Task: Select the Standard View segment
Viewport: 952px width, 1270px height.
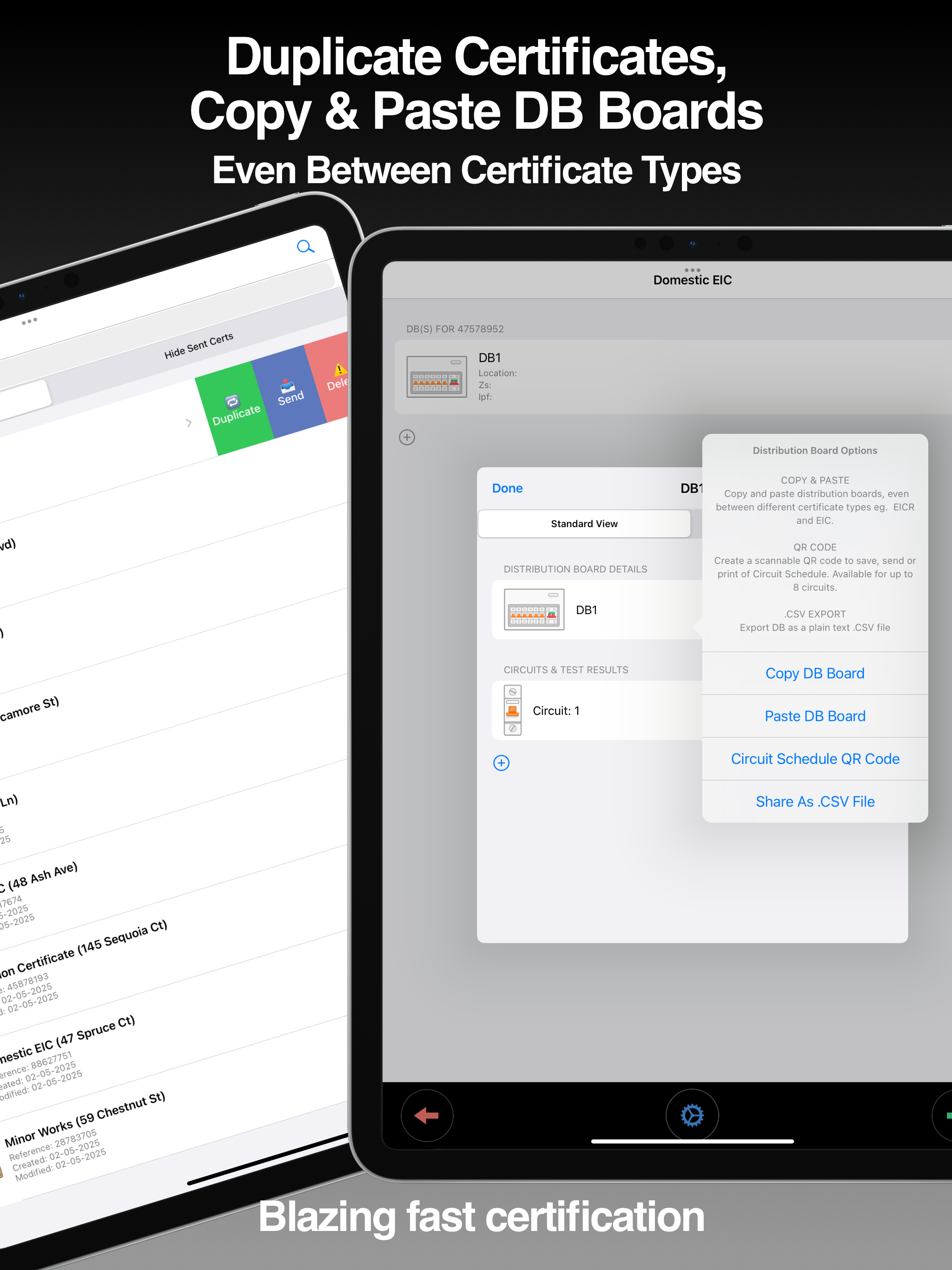Action: [584, 523]
